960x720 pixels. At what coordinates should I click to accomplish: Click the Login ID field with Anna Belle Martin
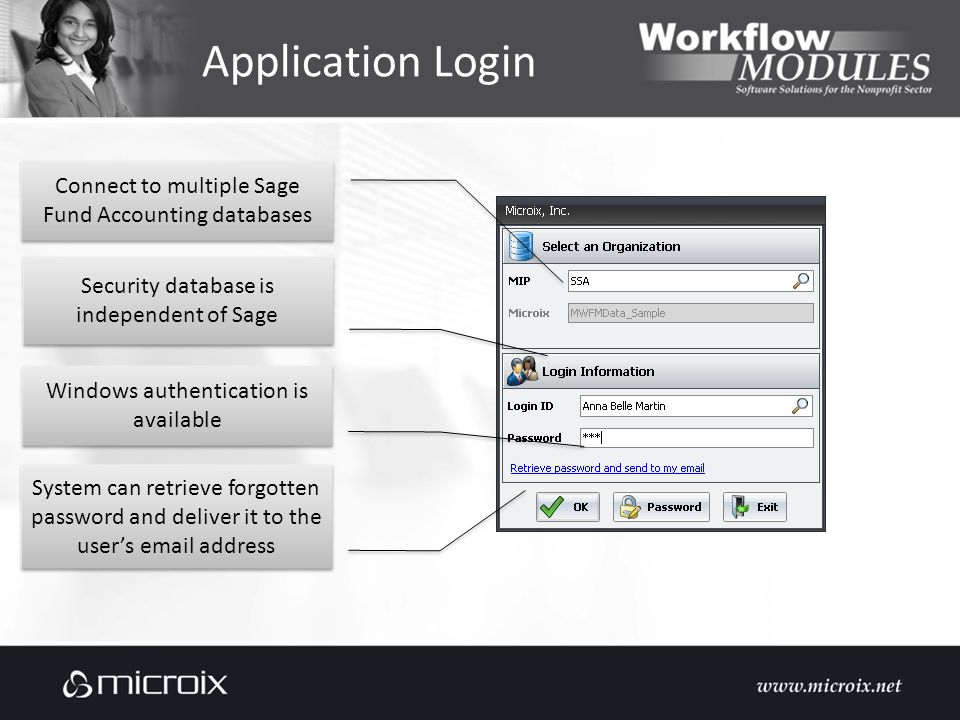pos(696,406)
